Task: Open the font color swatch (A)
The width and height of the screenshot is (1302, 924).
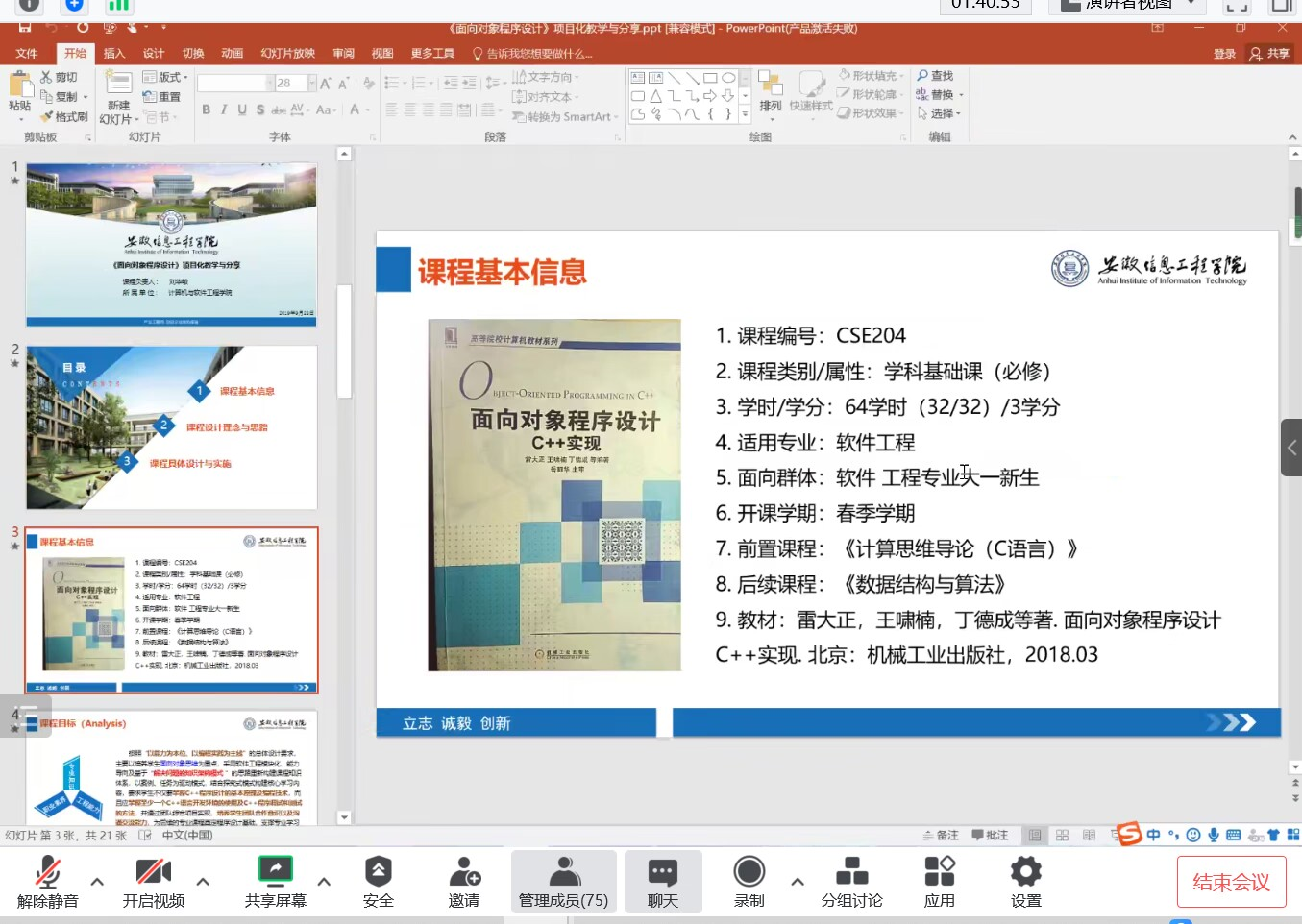Action: click(355, 110)
